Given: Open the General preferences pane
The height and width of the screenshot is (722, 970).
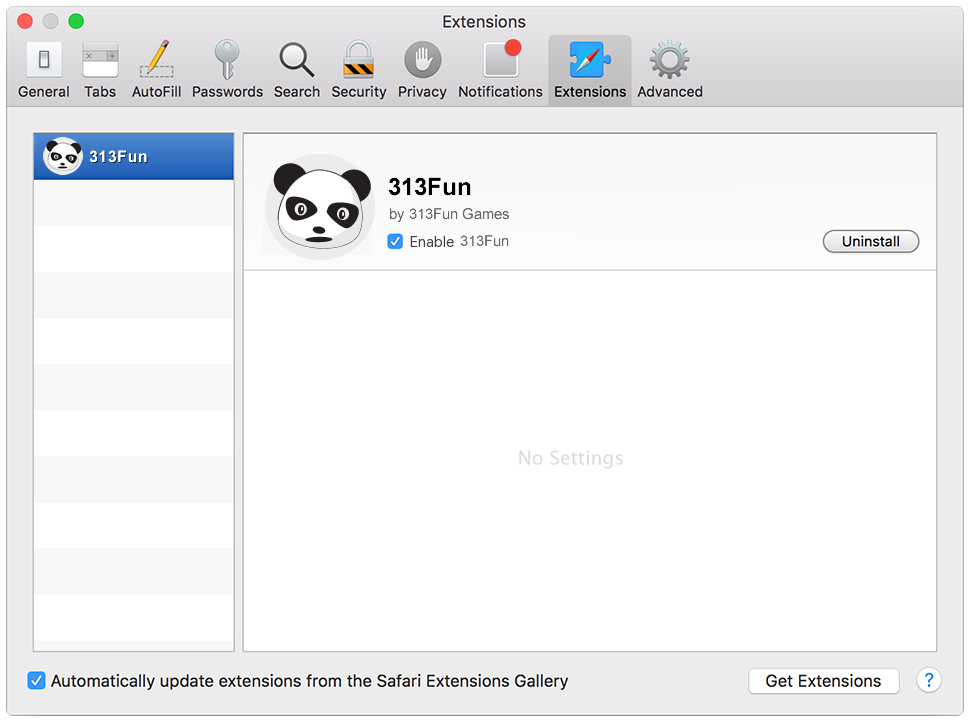Looking at the screenshot, I should click(43, 69).
